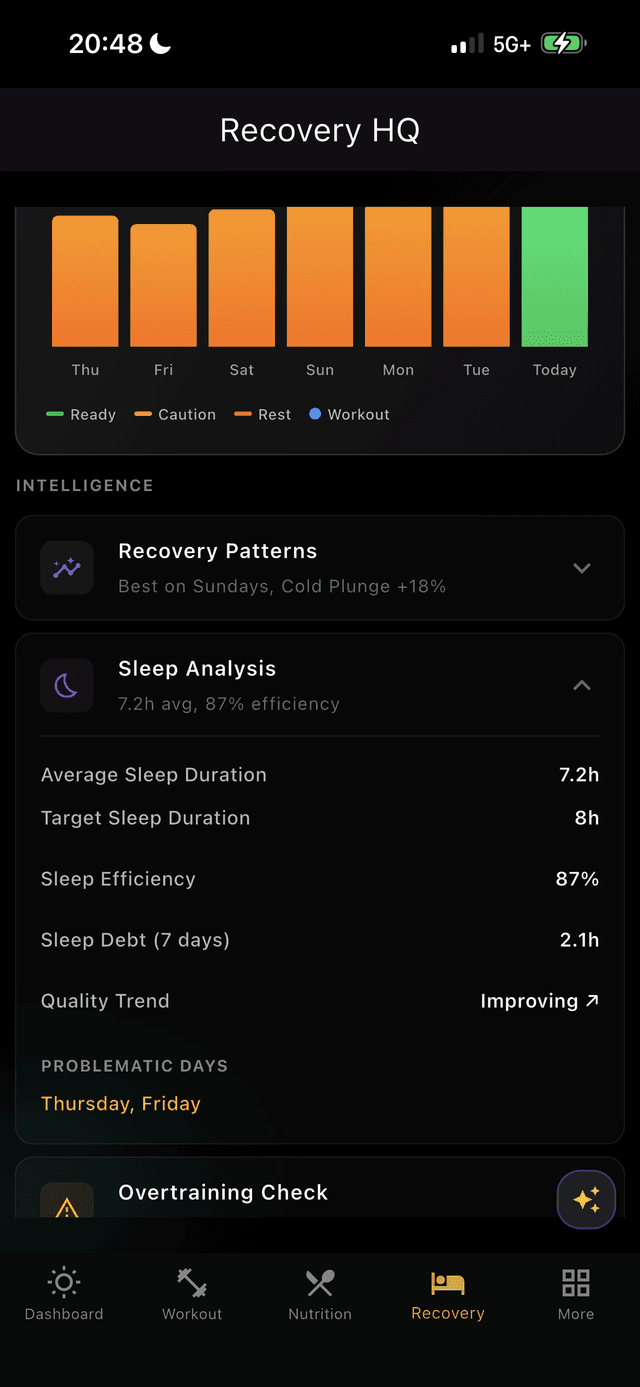Screen dimensions: 640x1387
Task: Expand the Recovery Patterns section
Action: (x=582, y=567)
